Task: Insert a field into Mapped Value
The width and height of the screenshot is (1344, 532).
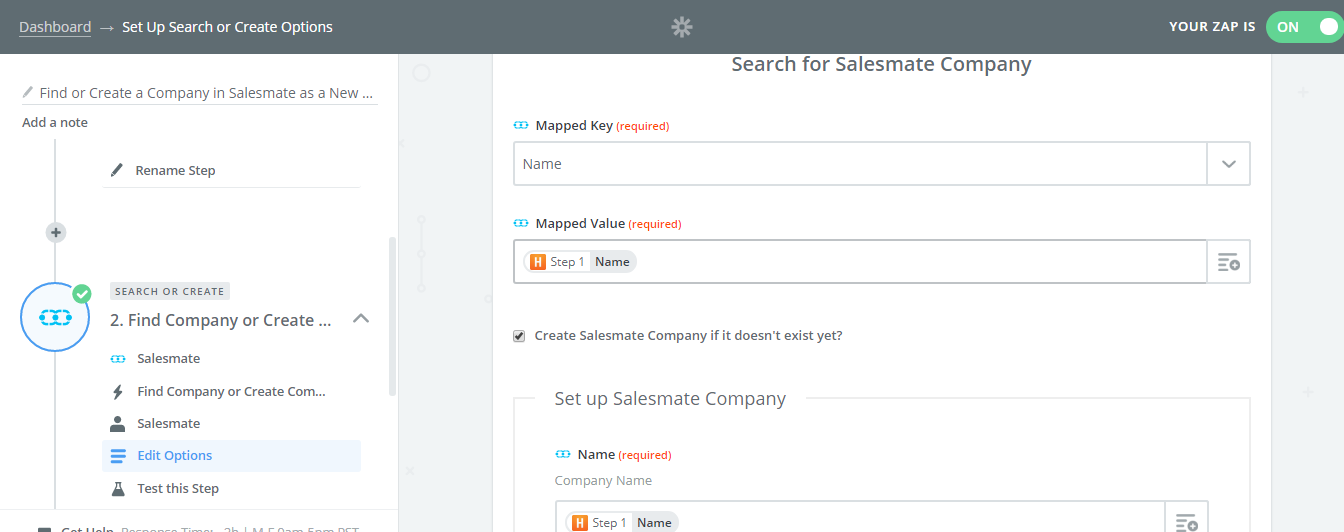Action: [x=1229, y=262]
